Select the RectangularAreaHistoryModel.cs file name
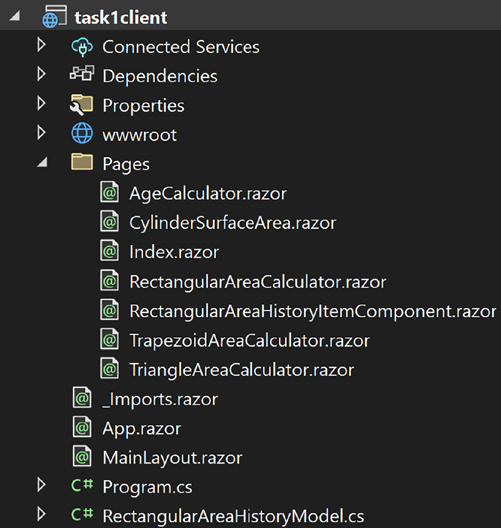The image size is (501, 528). point(233,517)
